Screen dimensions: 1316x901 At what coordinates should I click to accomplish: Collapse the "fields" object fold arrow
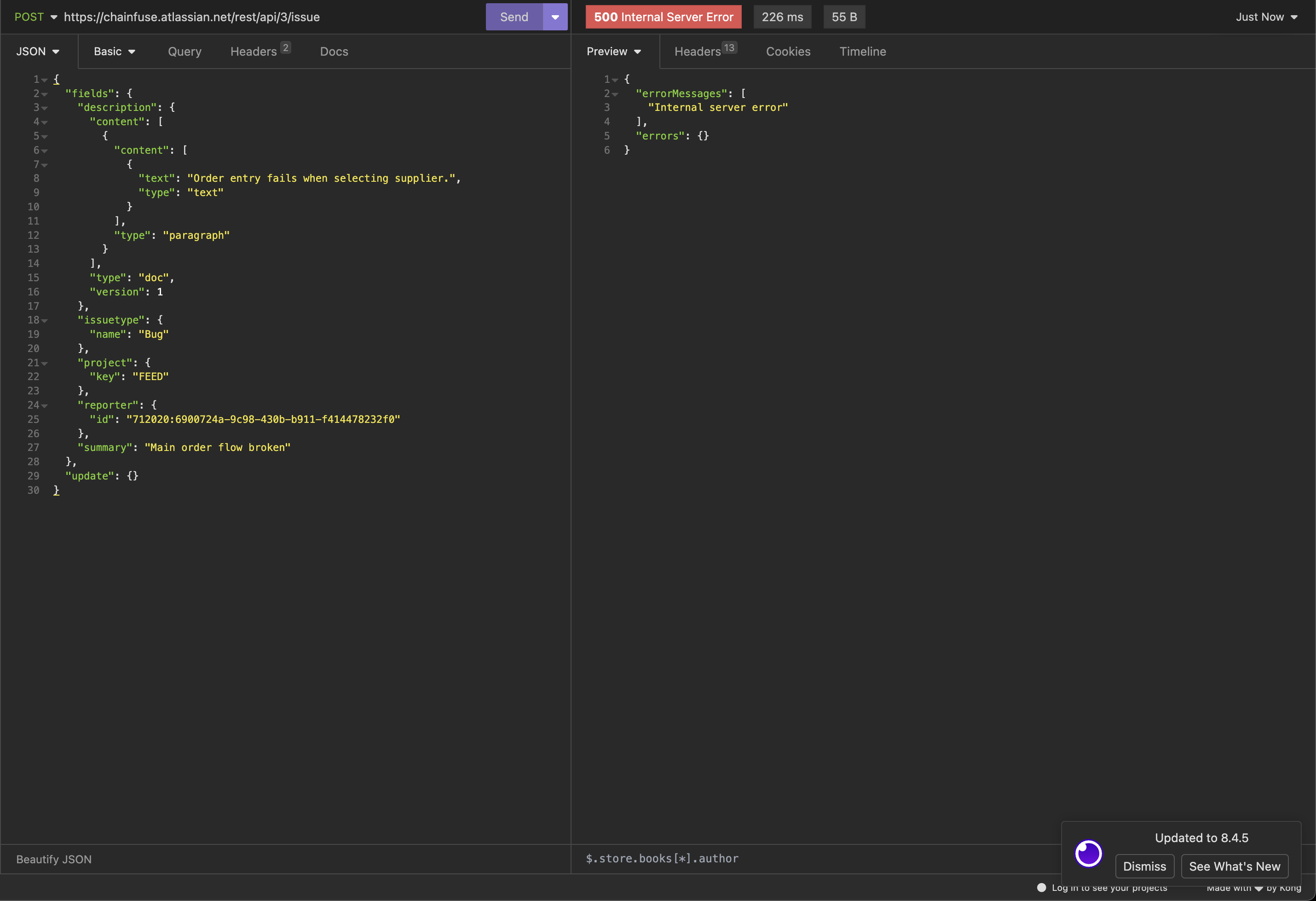pyautogui.click(x=45, y=94)
